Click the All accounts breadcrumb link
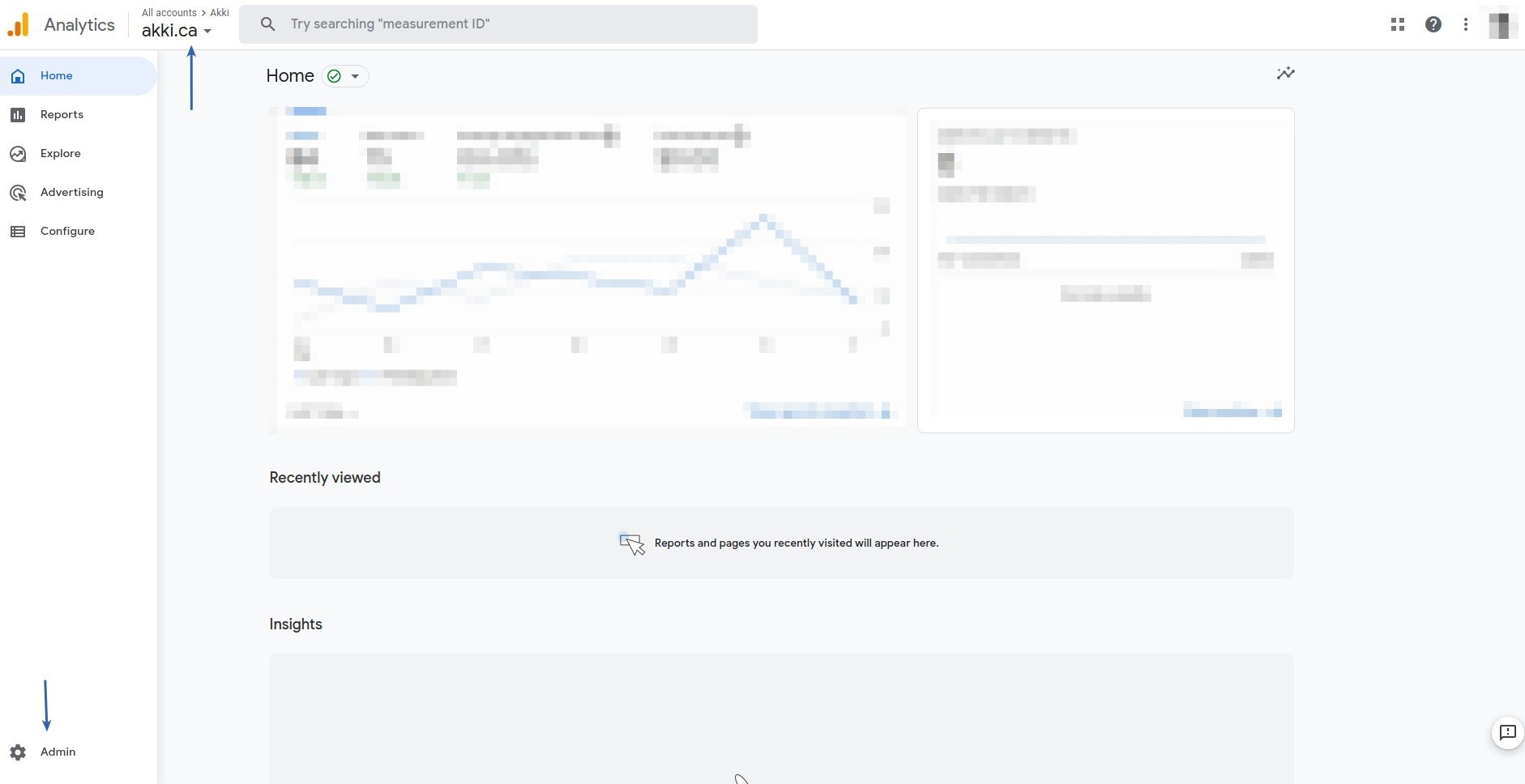The height and width of the screenshot is (784, 1525). tap(169, 13)
